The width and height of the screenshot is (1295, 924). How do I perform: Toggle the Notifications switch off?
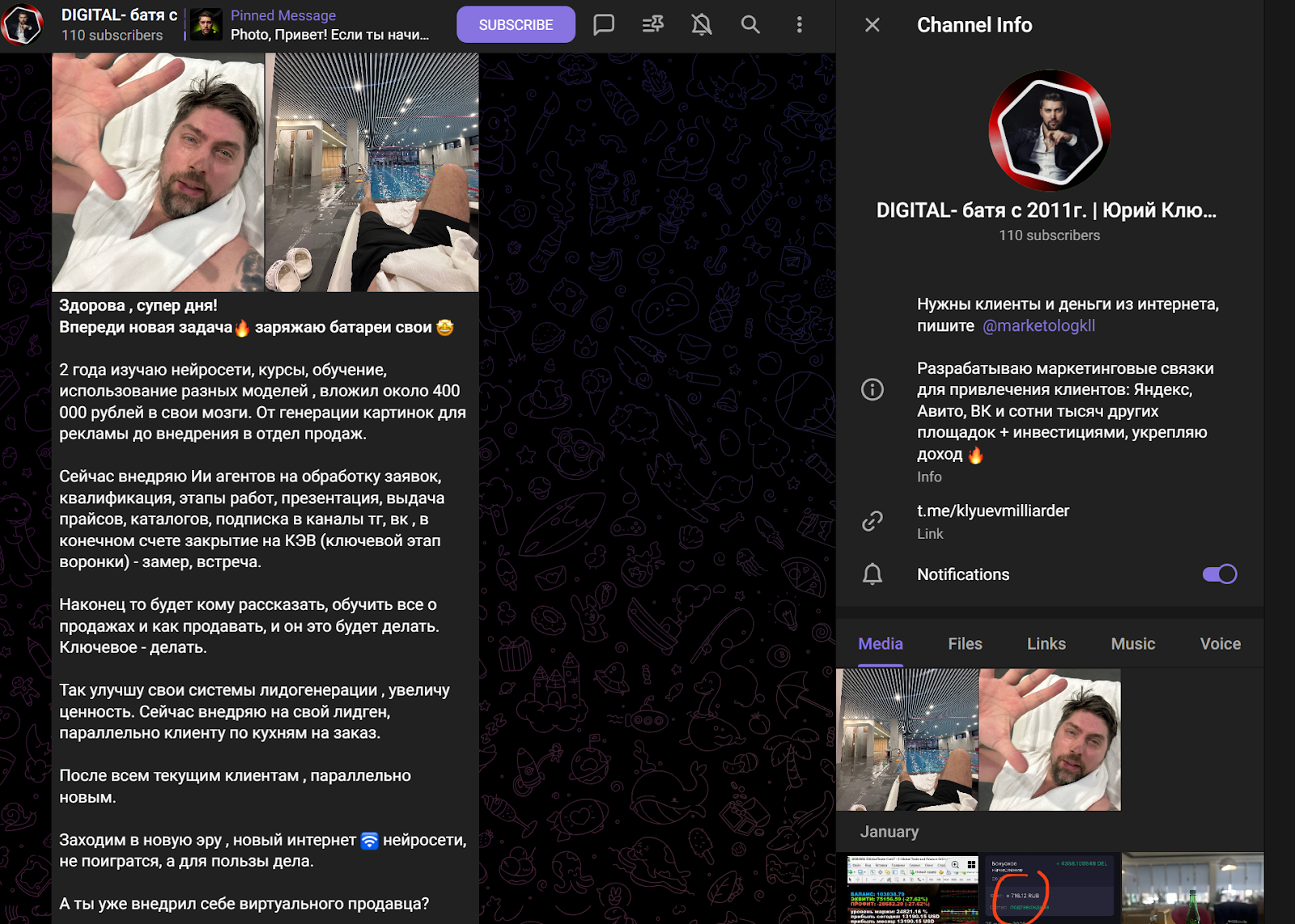click(1219, 574)
